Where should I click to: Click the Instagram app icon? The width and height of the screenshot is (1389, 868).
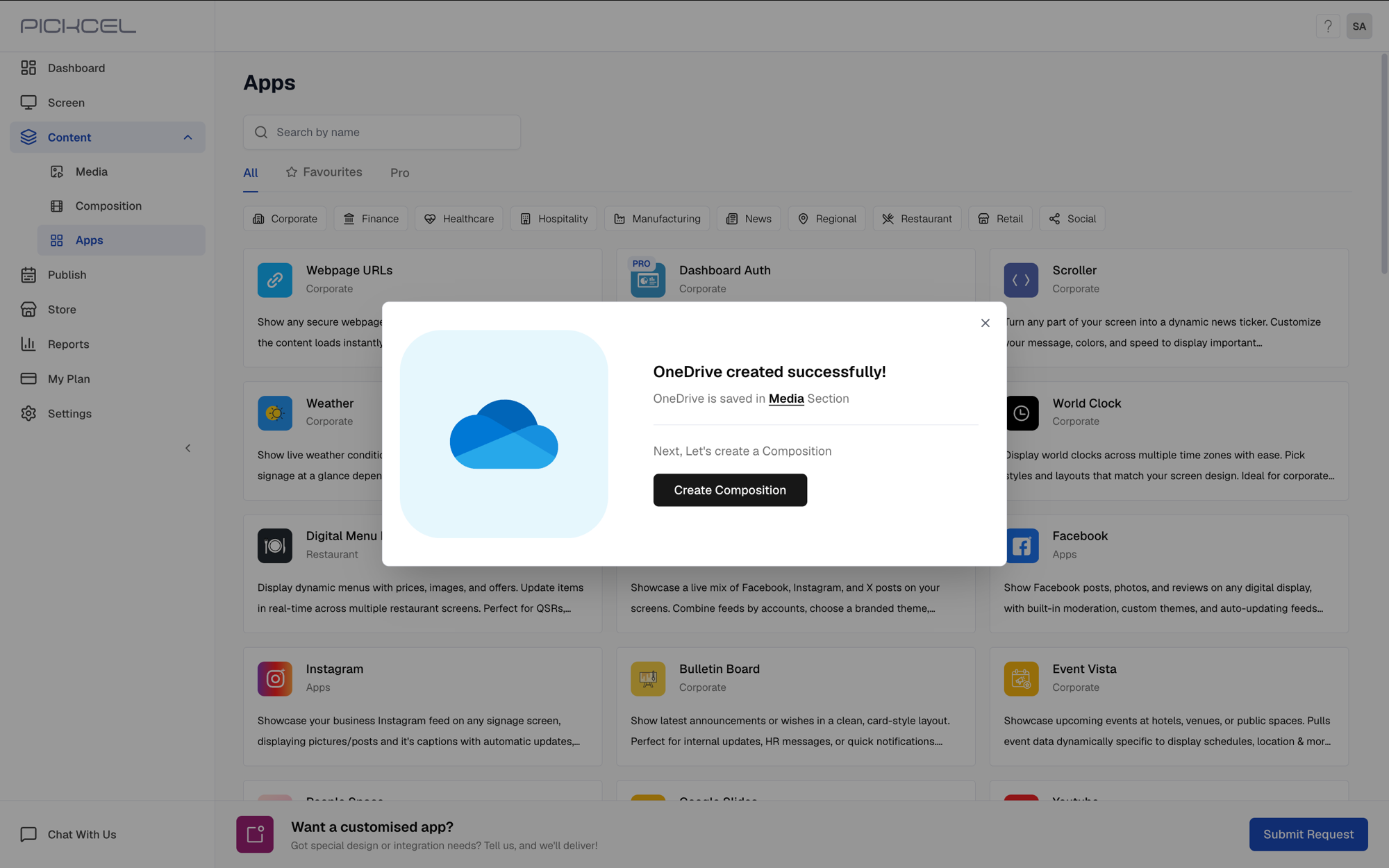pos(275,678)
